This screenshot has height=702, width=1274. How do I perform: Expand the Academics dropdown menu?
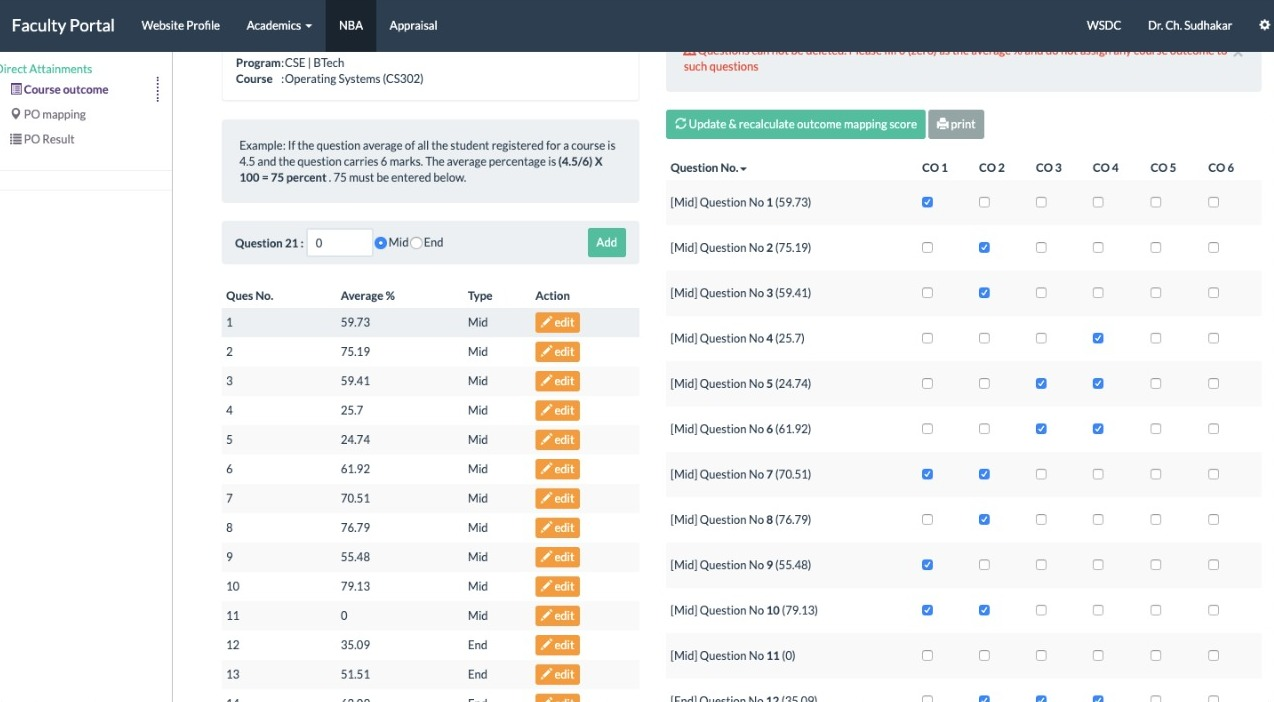pyautogui.click(x=279, y=25)
